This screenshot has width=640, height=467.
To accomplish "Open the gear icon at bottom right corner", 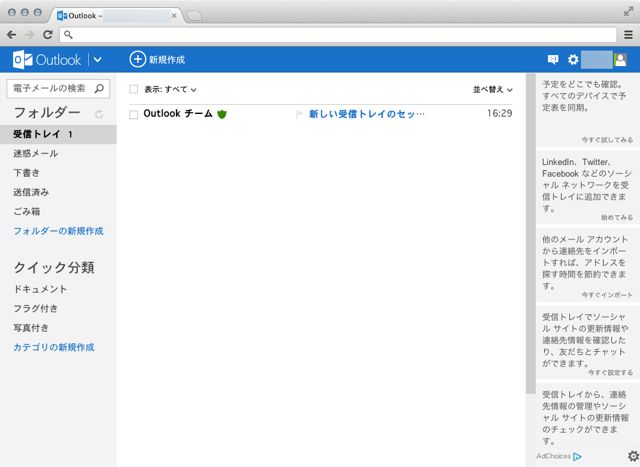I will [633, 456].
